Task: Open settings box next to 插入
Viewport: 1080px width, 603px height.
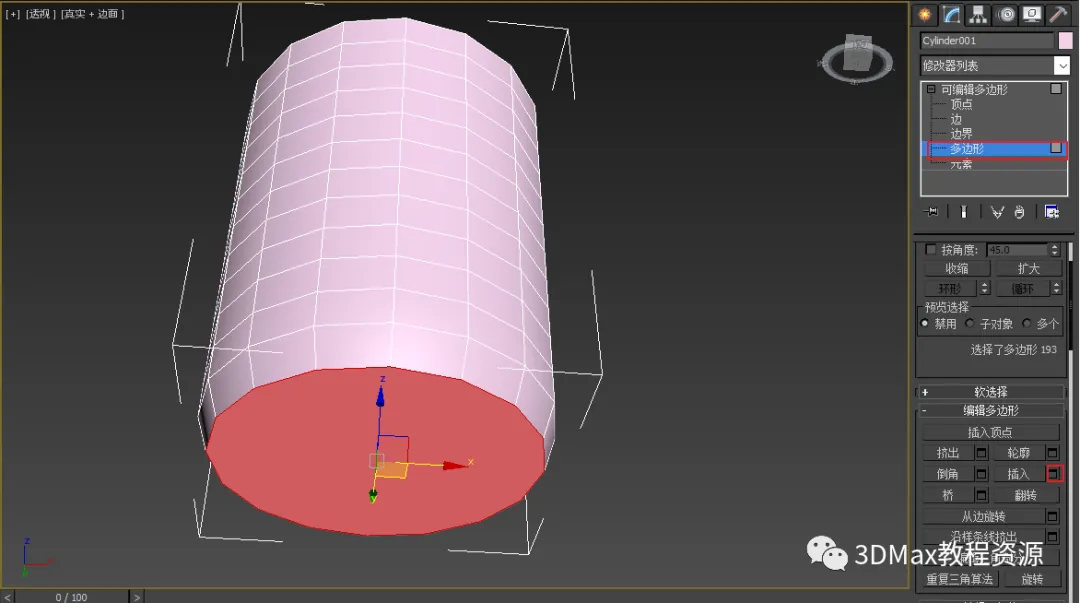Action: coord(1055,473)
